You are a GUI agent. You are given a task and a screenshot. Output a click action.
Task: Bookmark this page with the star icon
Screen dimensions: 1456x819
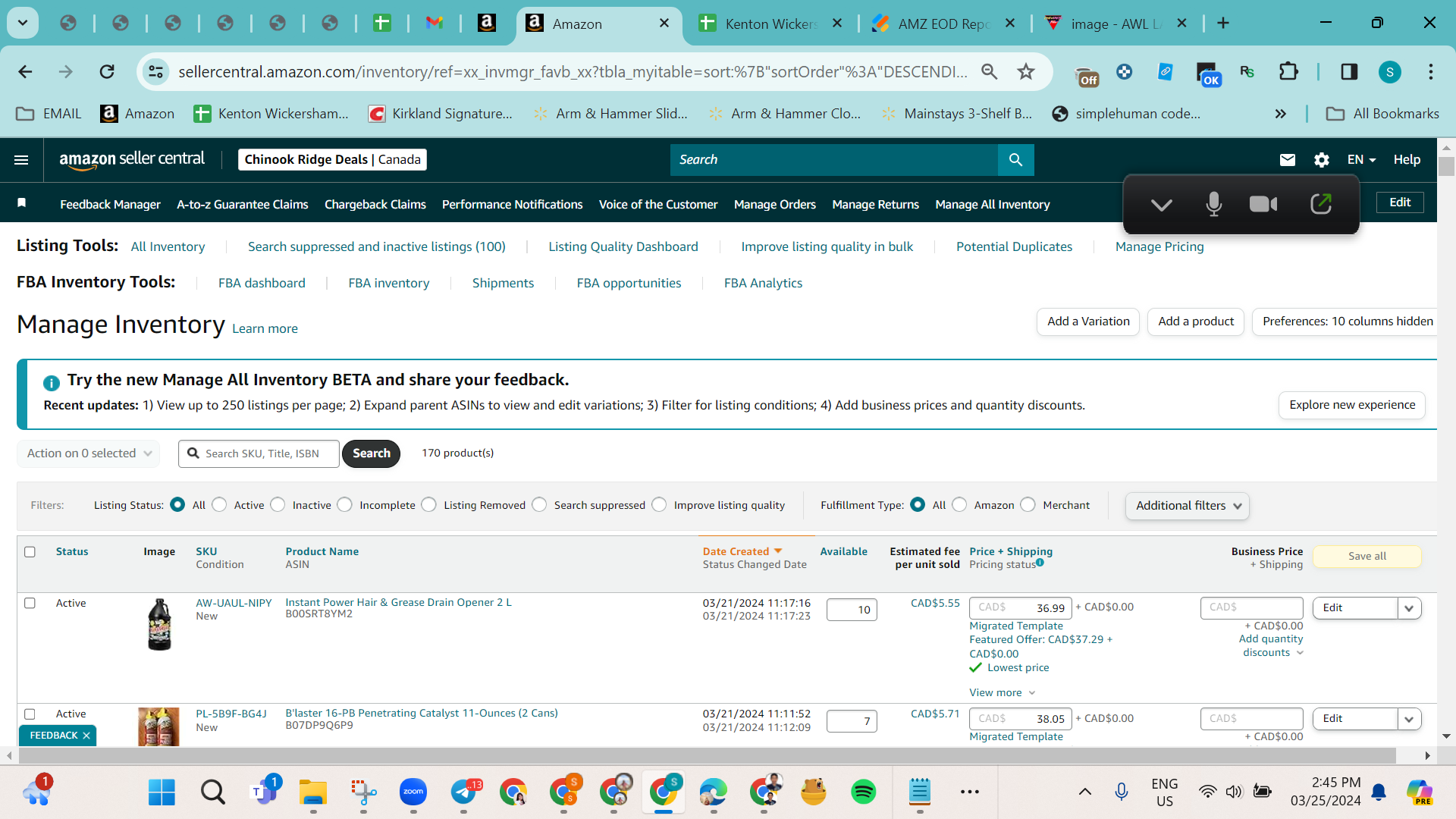coord(1026,72)
